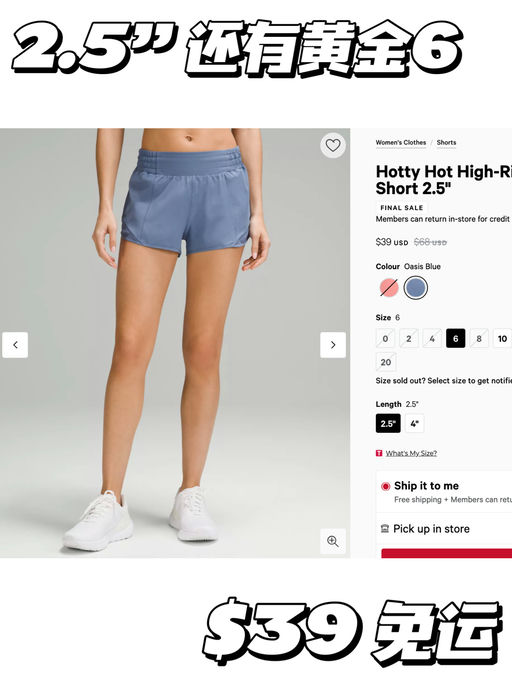This screenshot has height=682, width=512.
Task: Choose the 2.5" length option
Action: 388,423
